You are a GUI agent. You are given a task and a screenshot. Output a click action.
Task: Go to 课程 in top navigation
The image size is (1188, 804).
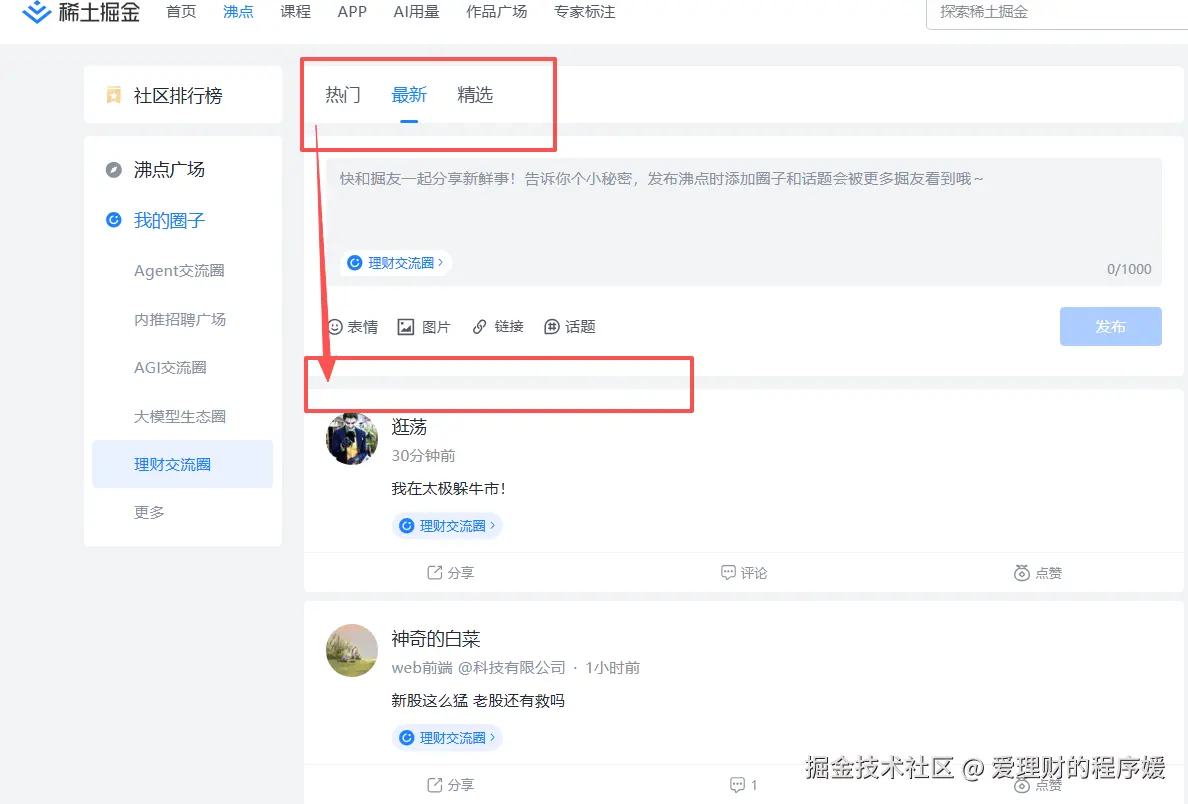(295, 12)
